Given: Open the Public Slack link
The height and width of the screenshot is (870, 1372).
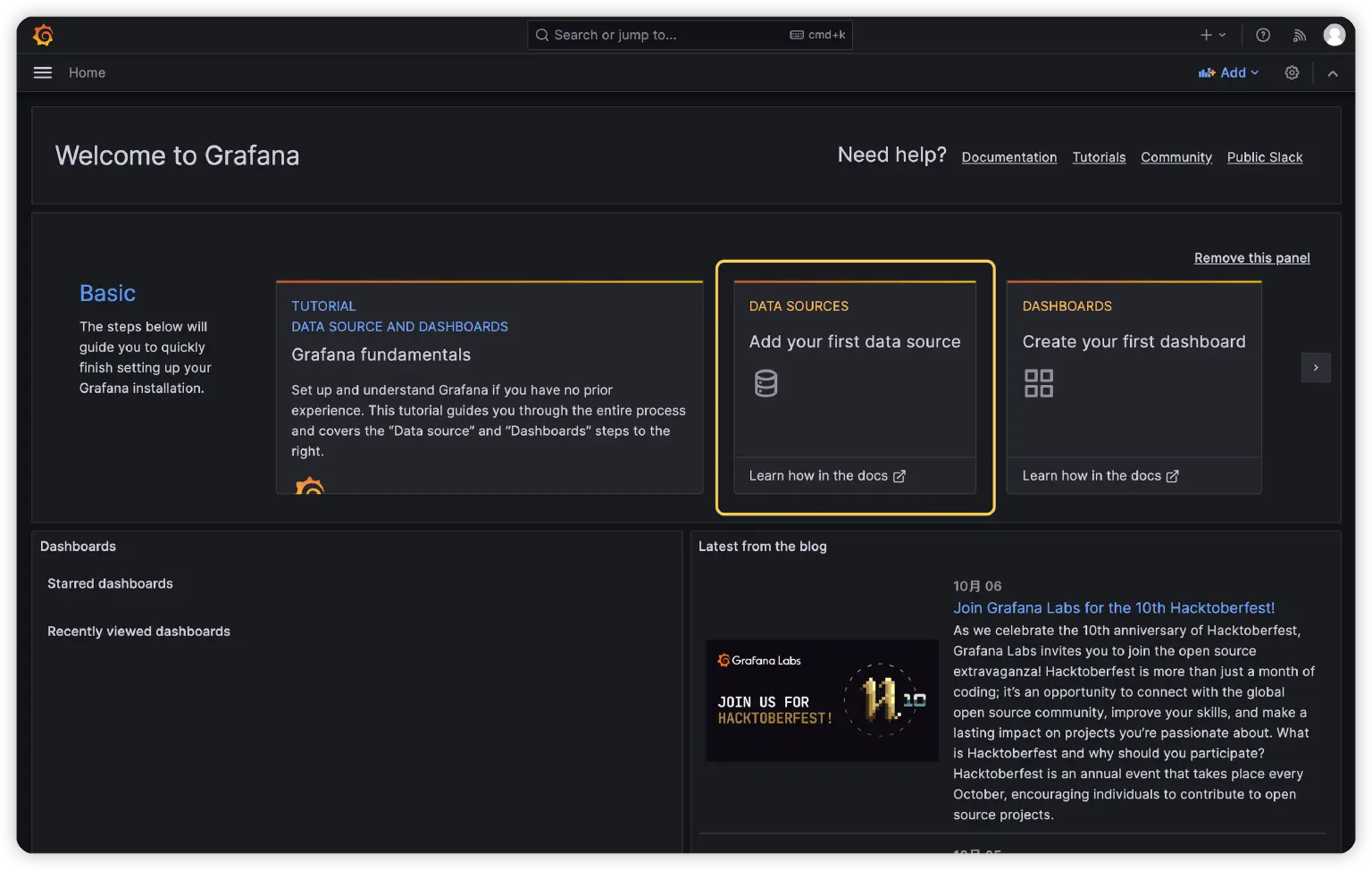Looking at the screenshot, I should (1264, 157).
